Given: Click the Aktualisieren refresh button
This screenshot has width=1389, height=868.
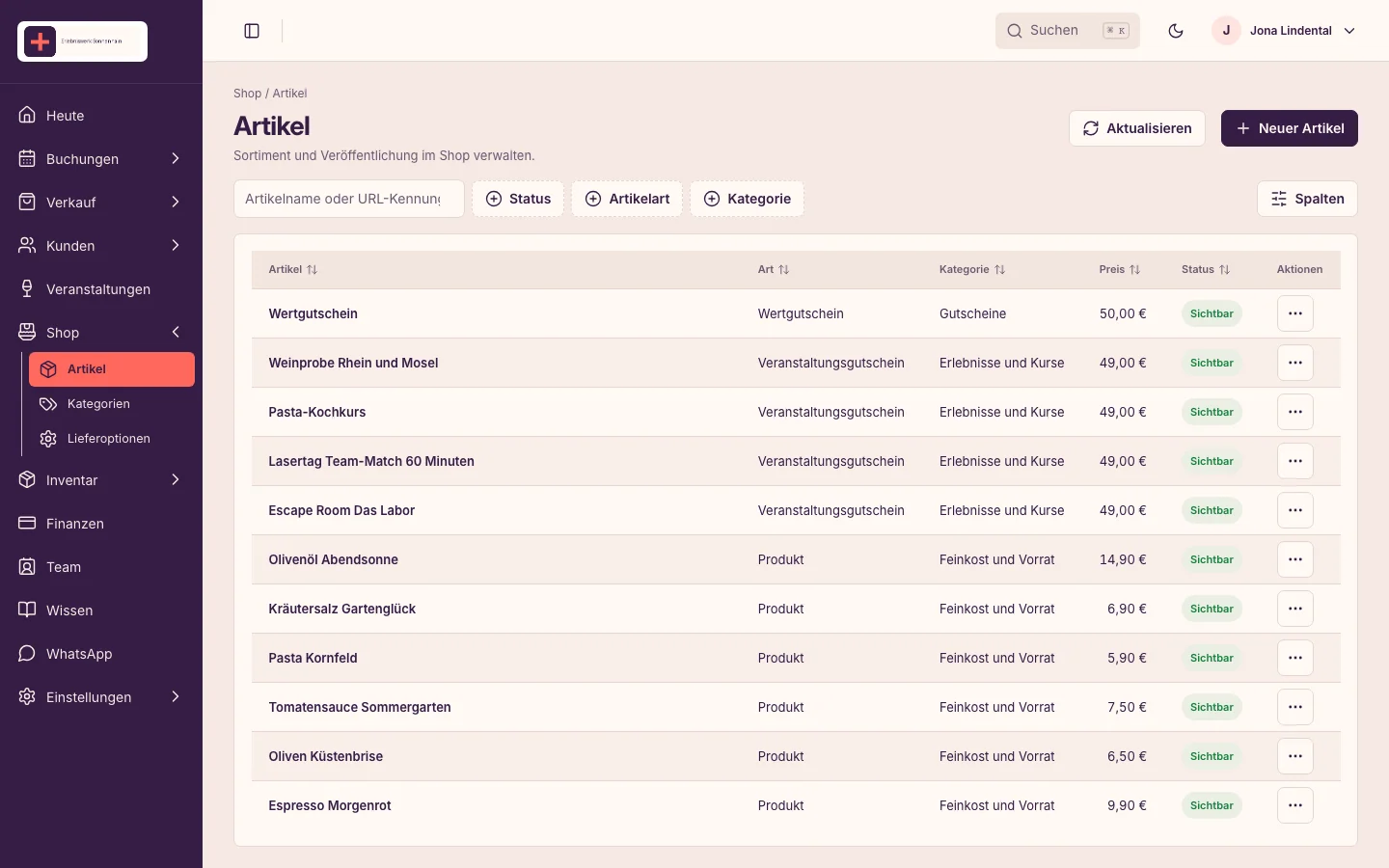Looking at the screenshot, I should (1136, 128).
